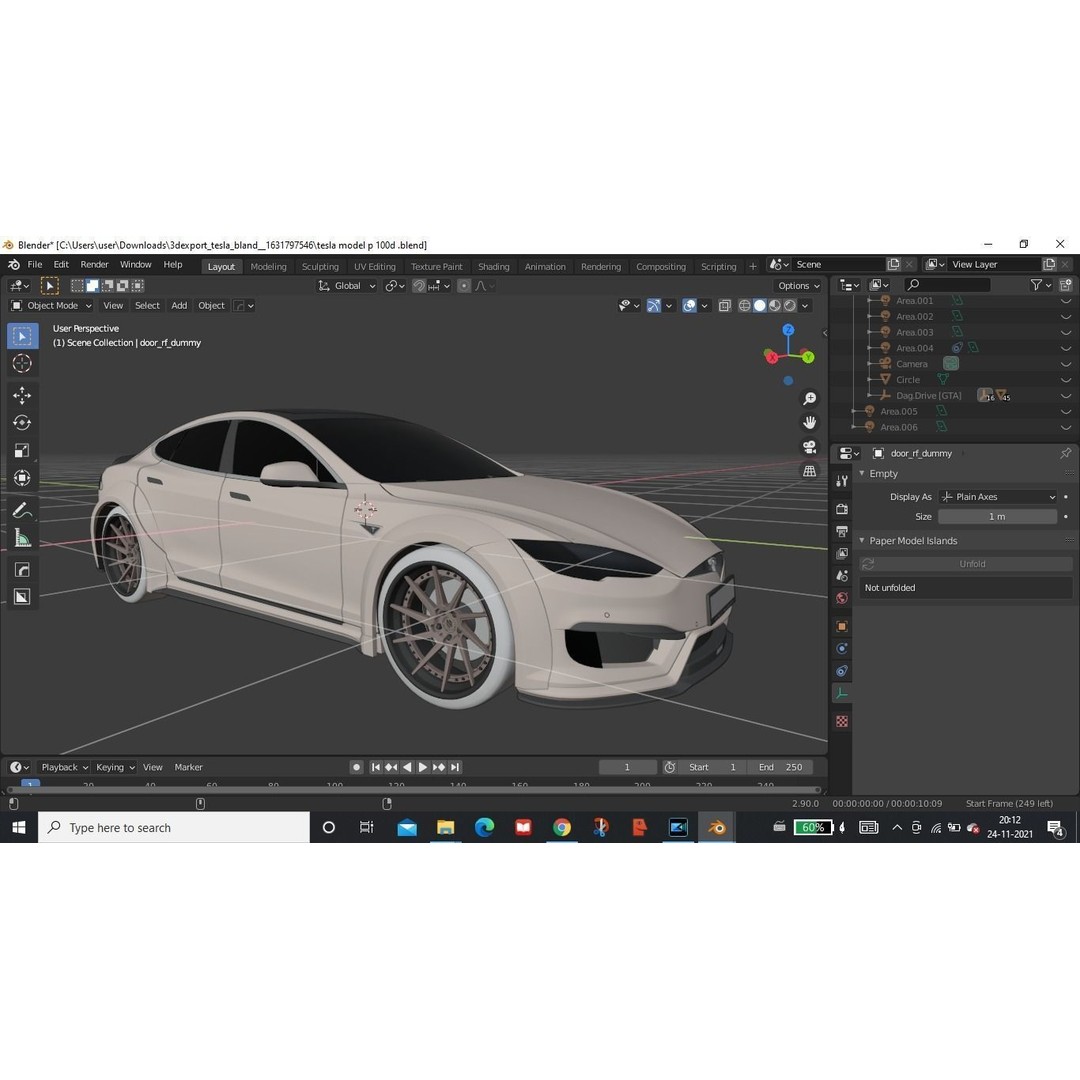The width and height of the screenshot is (1080, 1080).
Task: Toggle the camera view icon
Action: (809, 447)
